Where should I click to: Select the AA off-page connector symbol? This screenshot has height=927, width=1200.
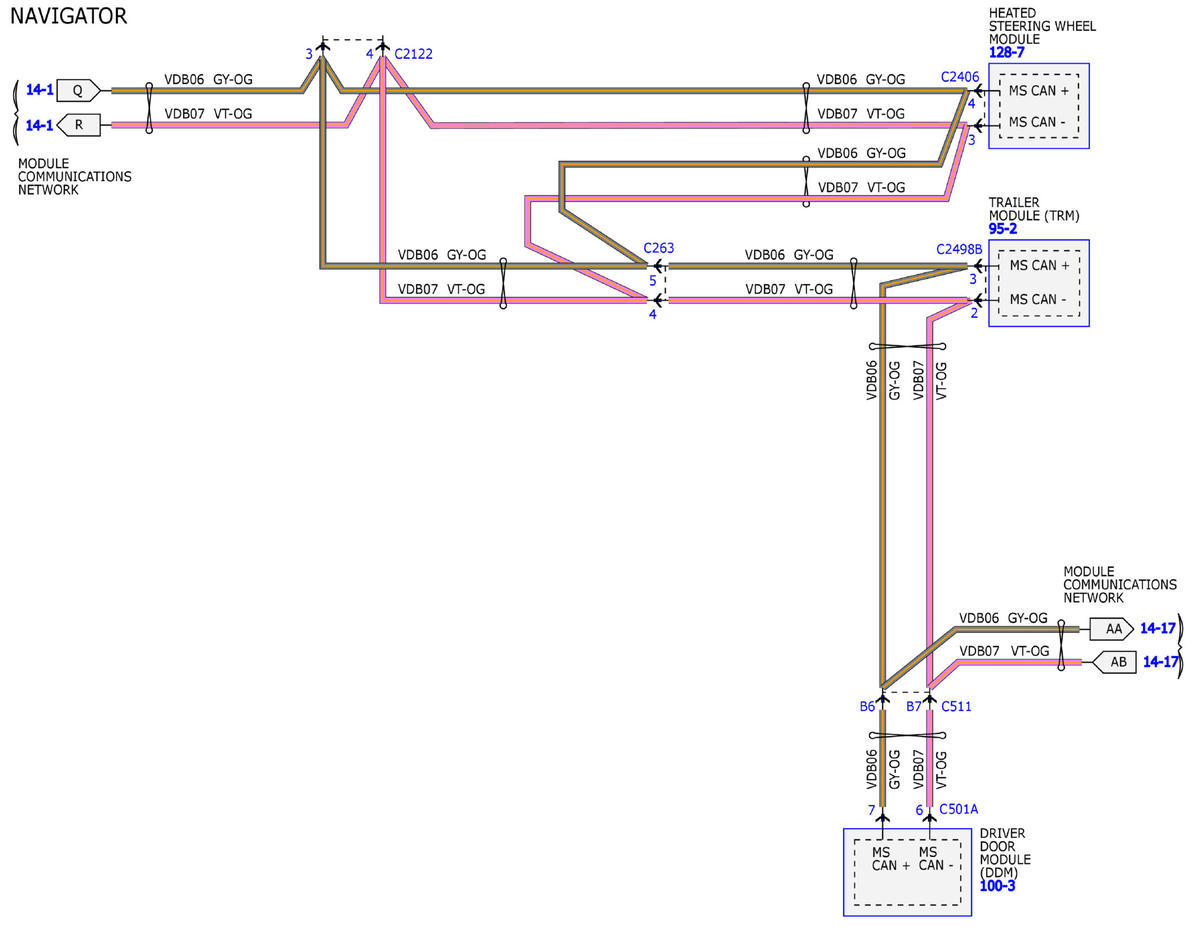[x=1111, y=629]
